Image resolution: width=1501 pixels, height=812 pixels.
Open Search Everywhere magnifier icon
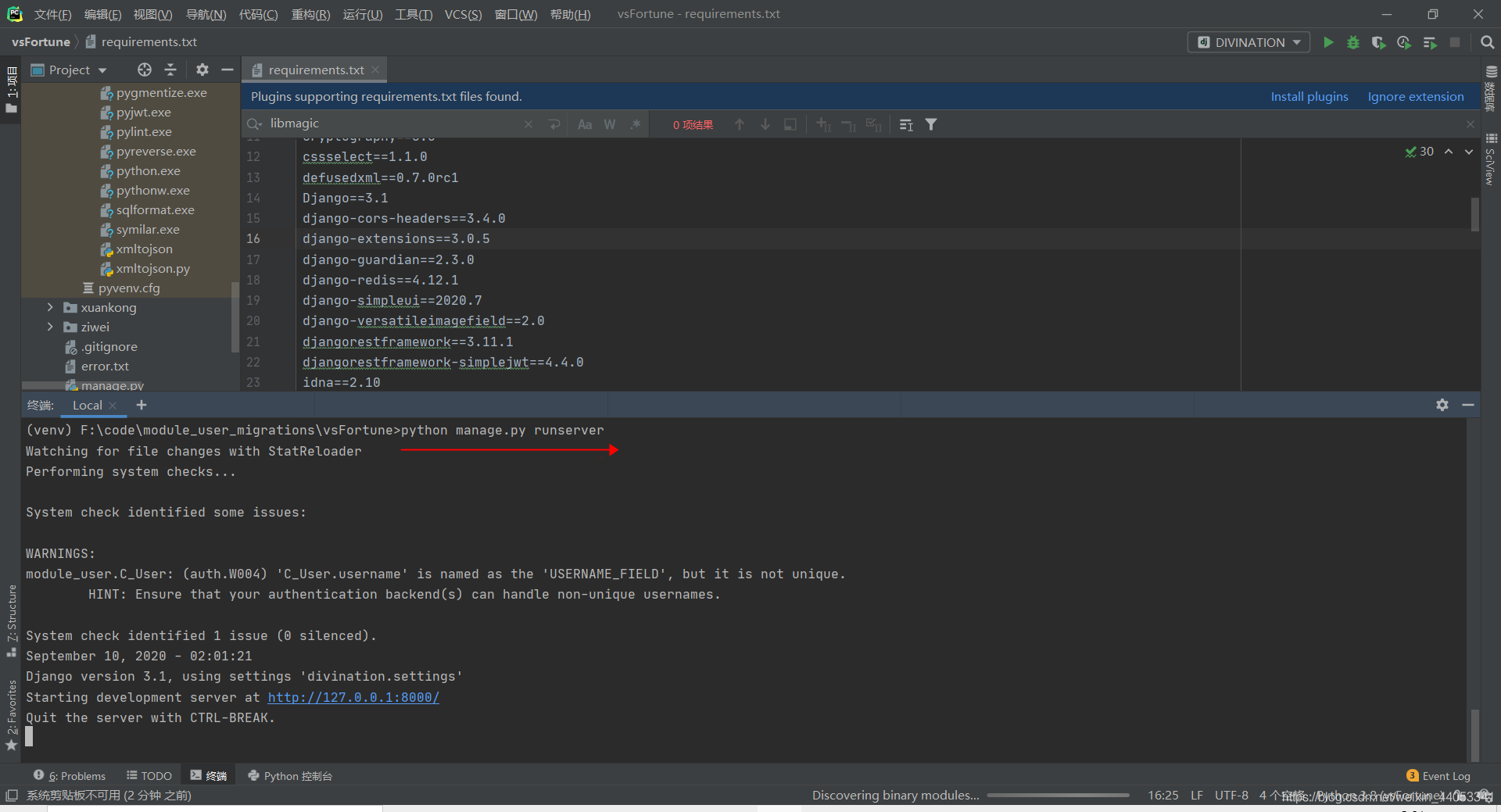click(1487, 42)
